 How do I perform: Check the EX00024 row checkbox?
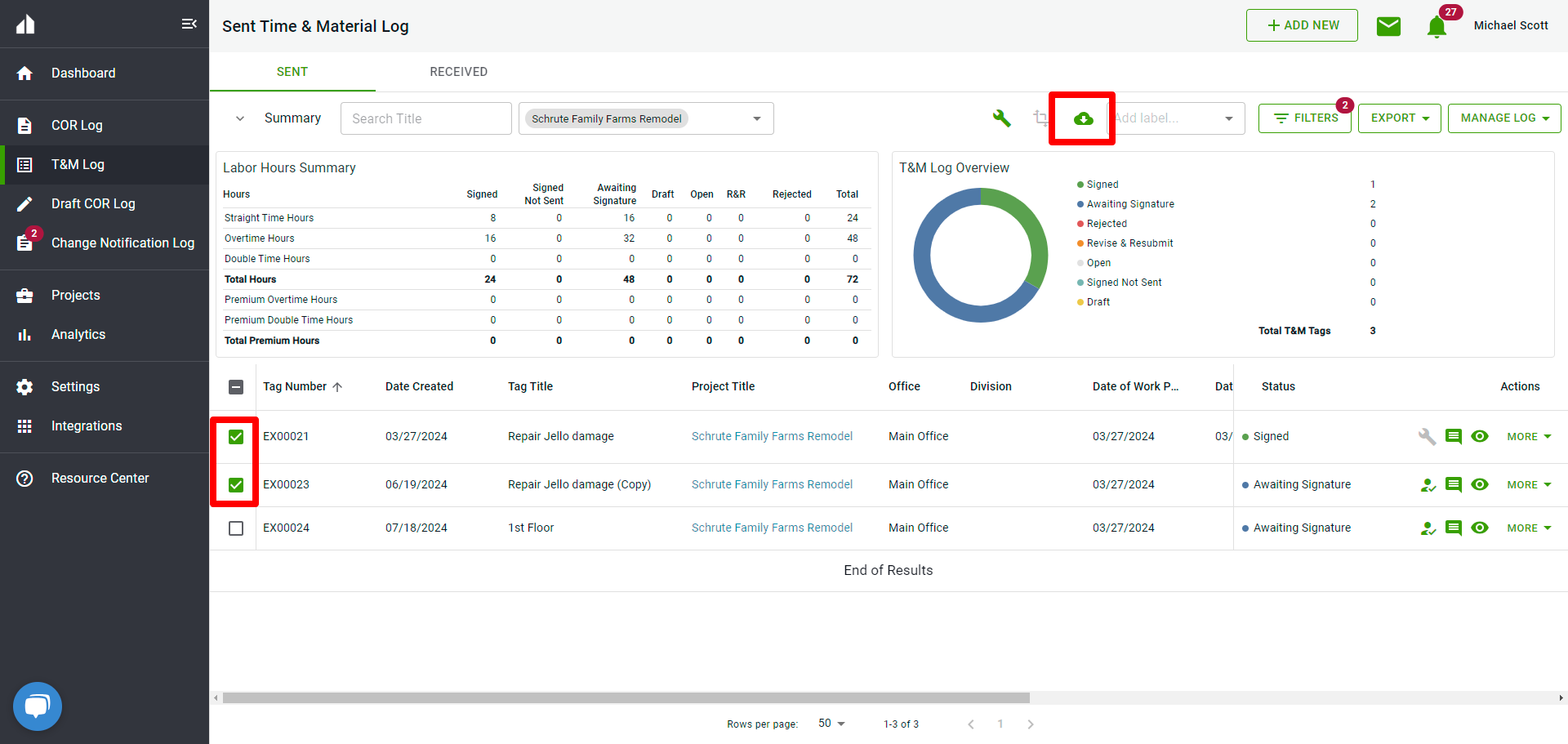coord(236,528)
